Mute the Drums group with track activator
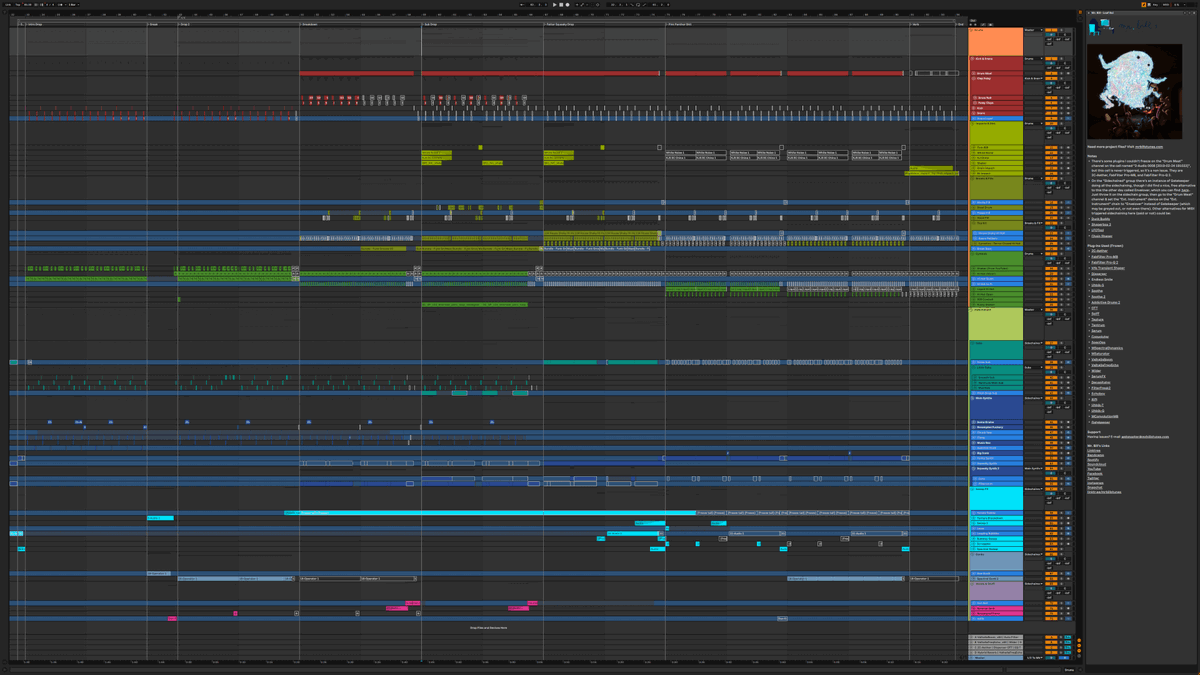The height and width of the screenshot is (675, 1200). (x=1051, y=30)
